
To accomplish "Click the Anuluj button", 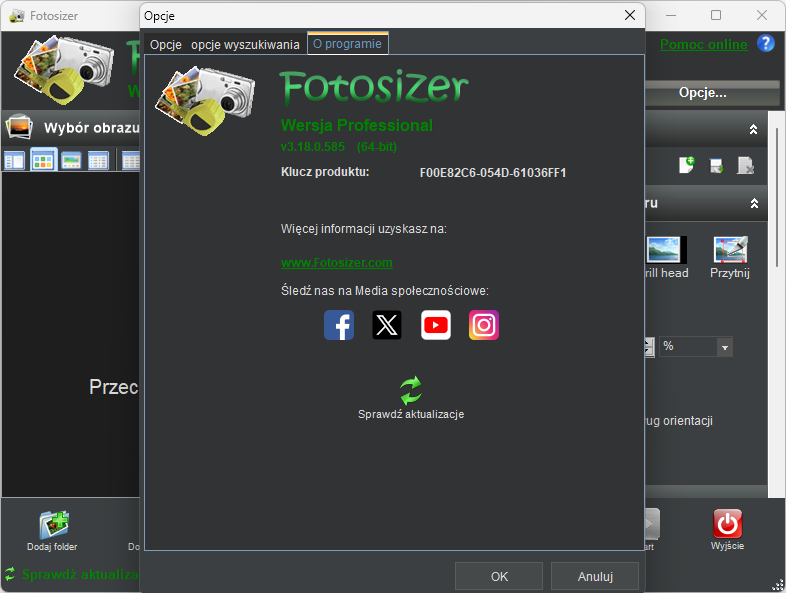I will click(595, 576).
